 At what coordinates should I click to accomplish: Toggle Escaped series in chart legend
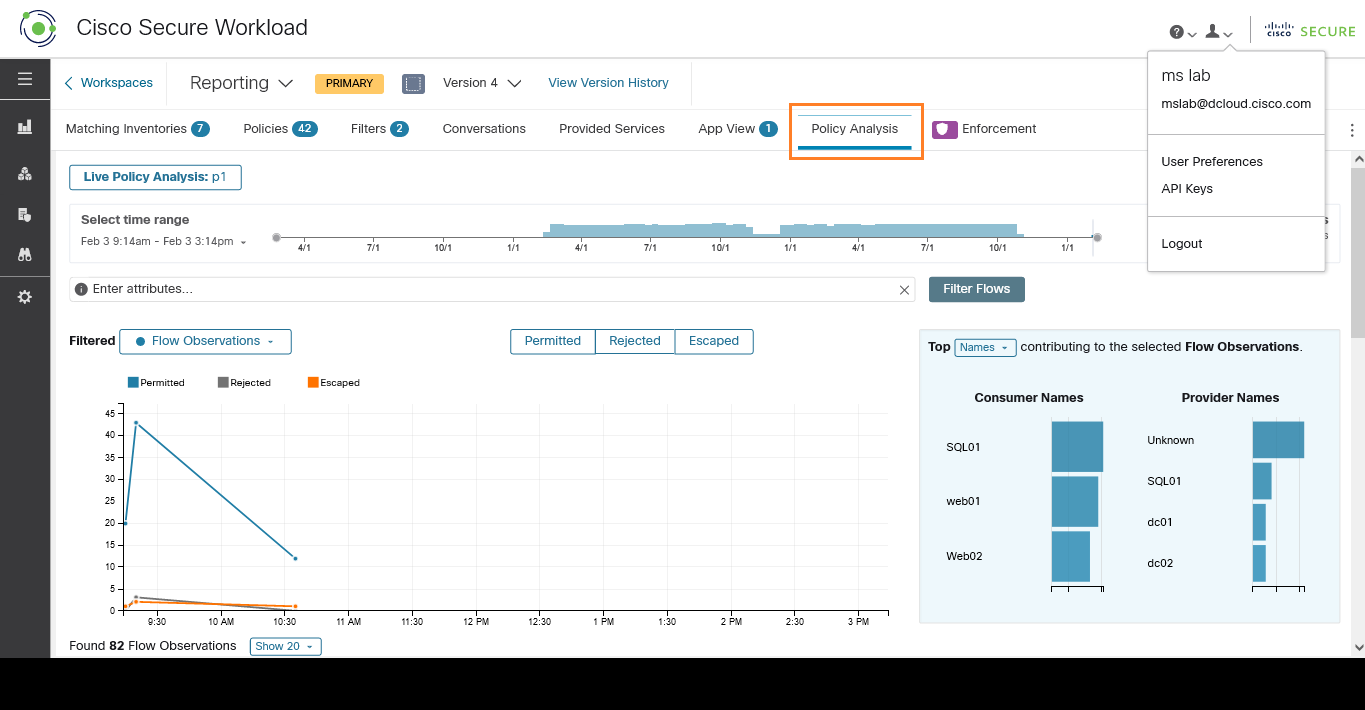tap(333, 383)
